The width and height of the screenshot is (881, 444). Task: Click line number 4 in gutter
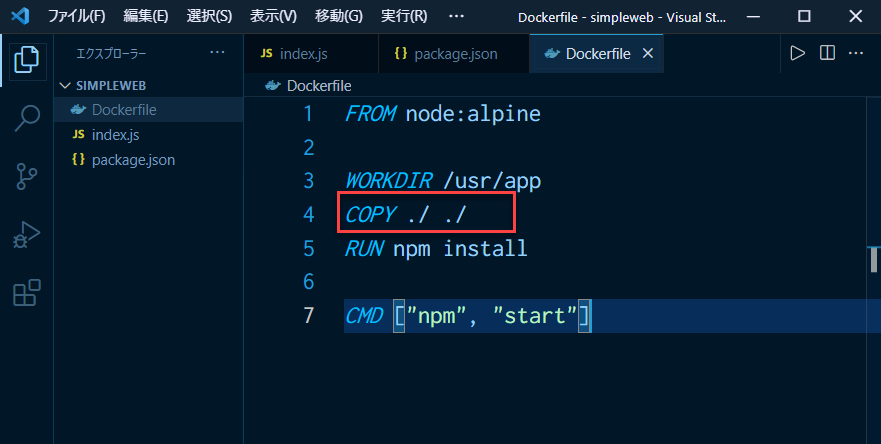[x=308, y=215]
